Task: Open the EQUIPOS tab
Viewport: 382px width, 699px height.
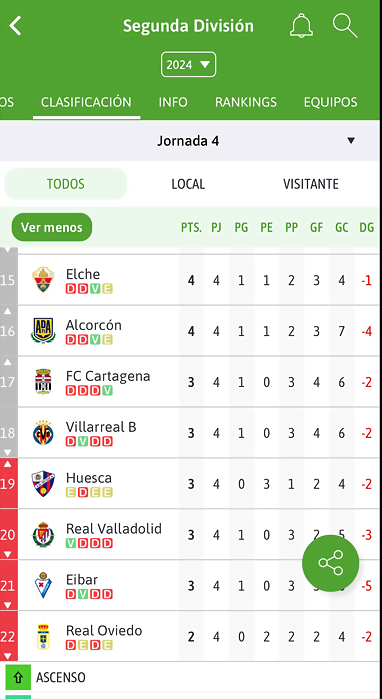Action: [x=330, y=102]
